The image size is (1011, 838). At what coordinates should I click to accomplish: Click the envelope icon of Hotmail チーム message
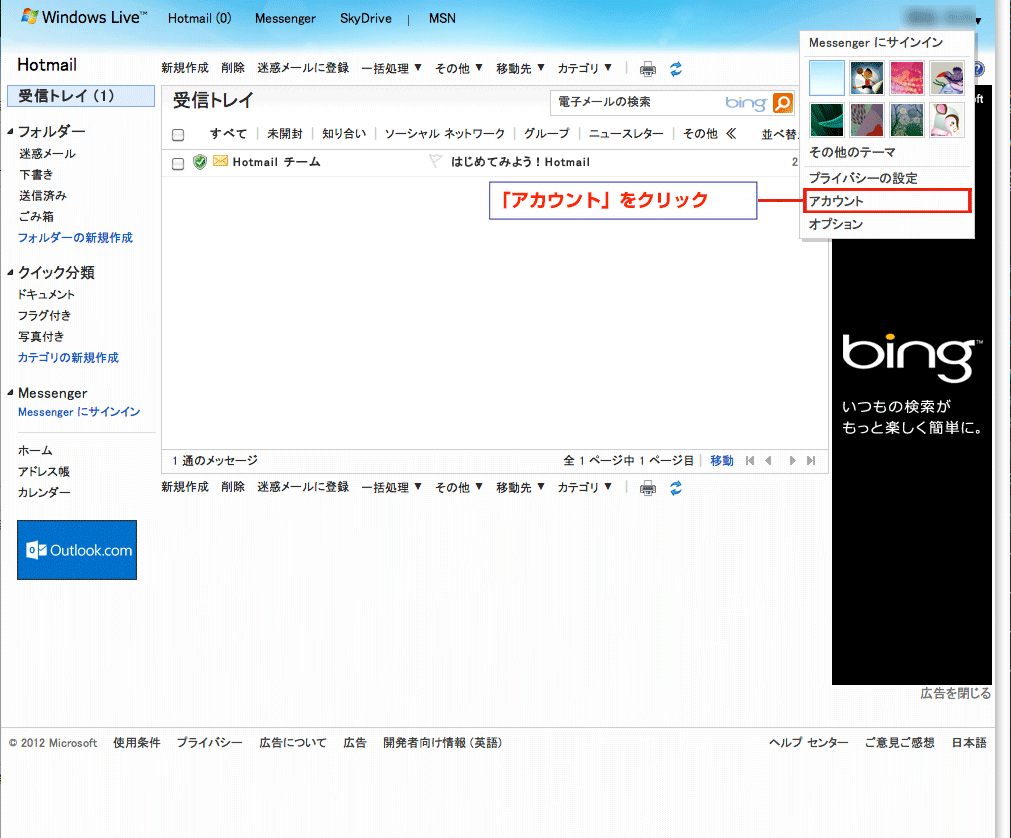point(221,161)
